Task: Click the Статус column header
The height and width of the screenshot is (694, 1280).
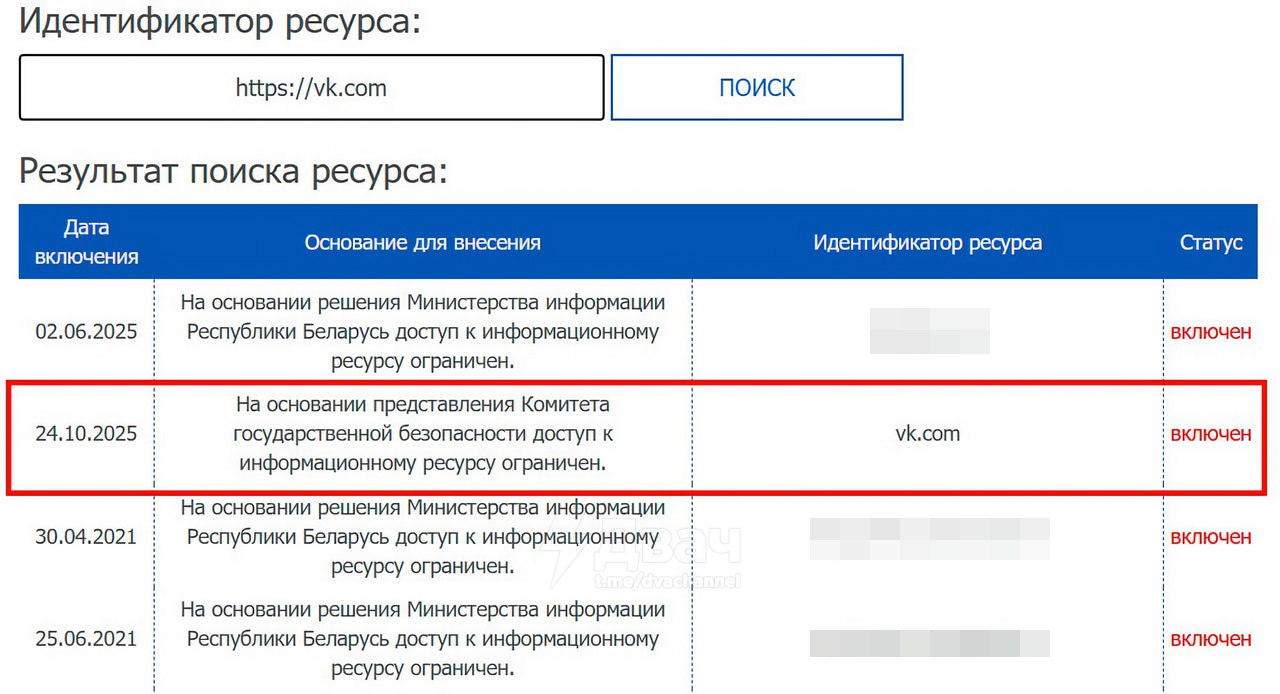Action: 1211,242
